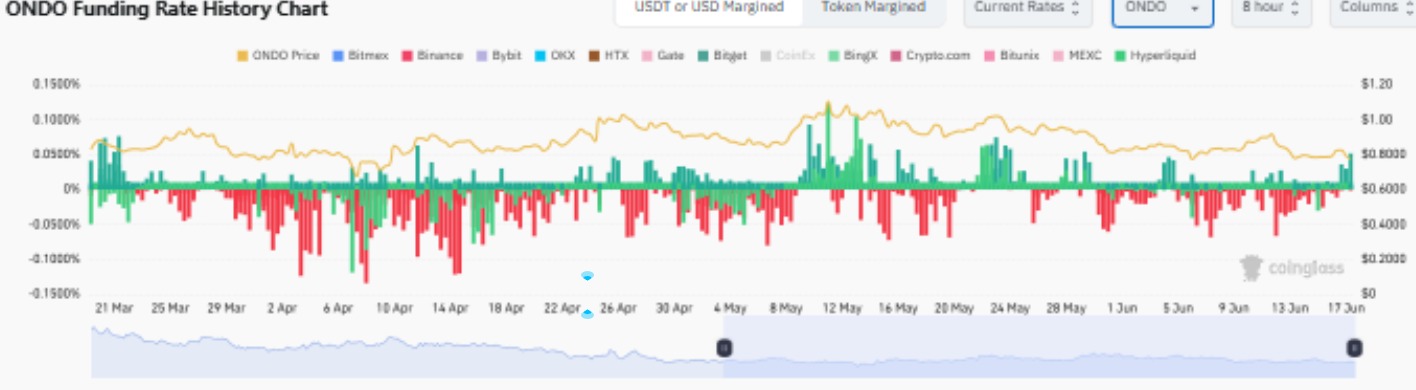Click the 12 May date label
1416x390 pixels.
pyautogui.click(x=842, y=309)
